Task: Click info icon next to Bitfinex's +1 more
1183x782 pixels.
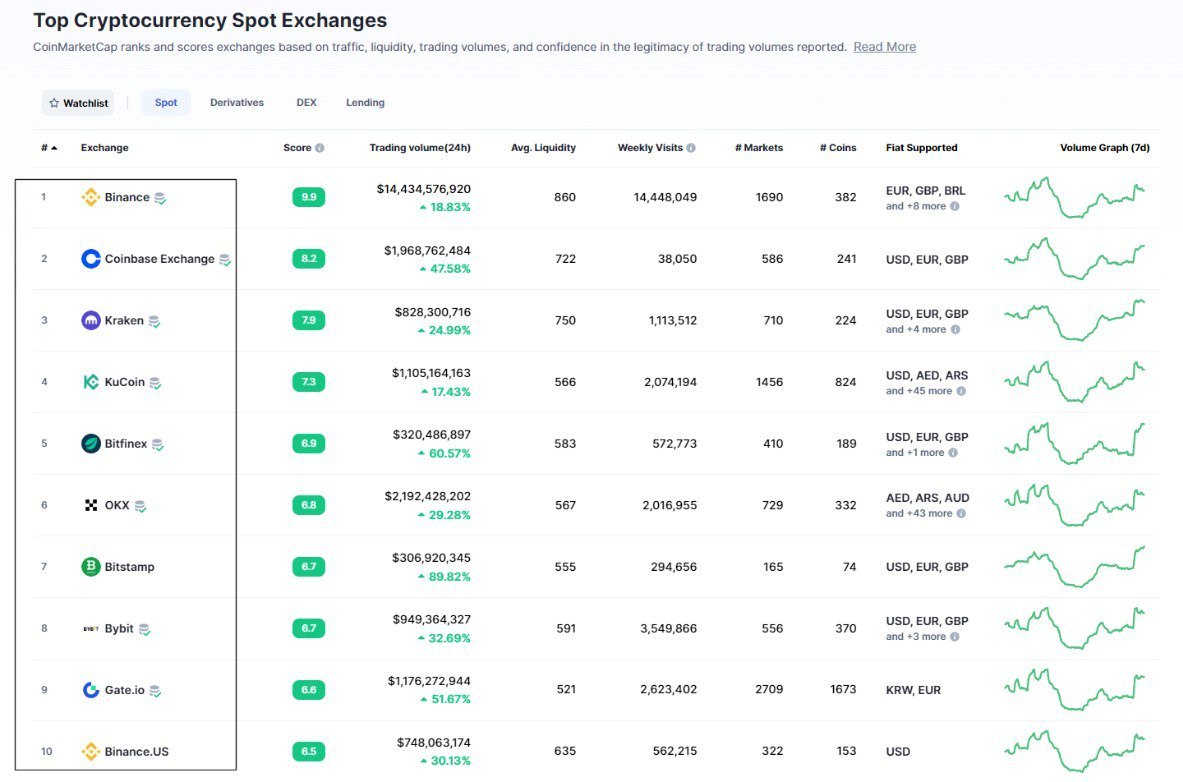Action: click(x=953, y=453)
